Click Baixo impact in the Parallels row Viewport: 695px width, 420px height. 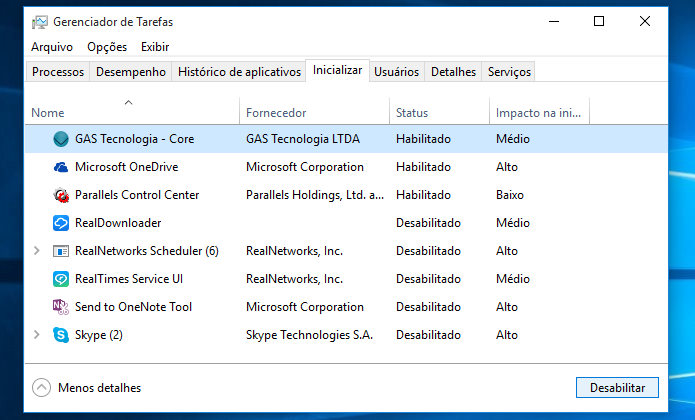click(510, 195)
